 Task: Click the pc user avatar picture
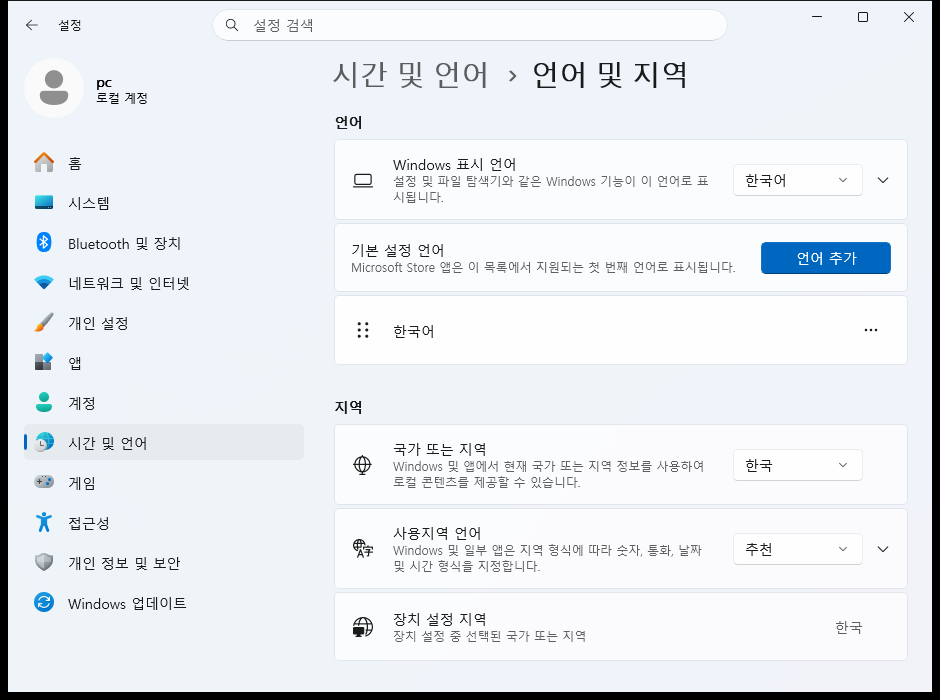point(54,88)
